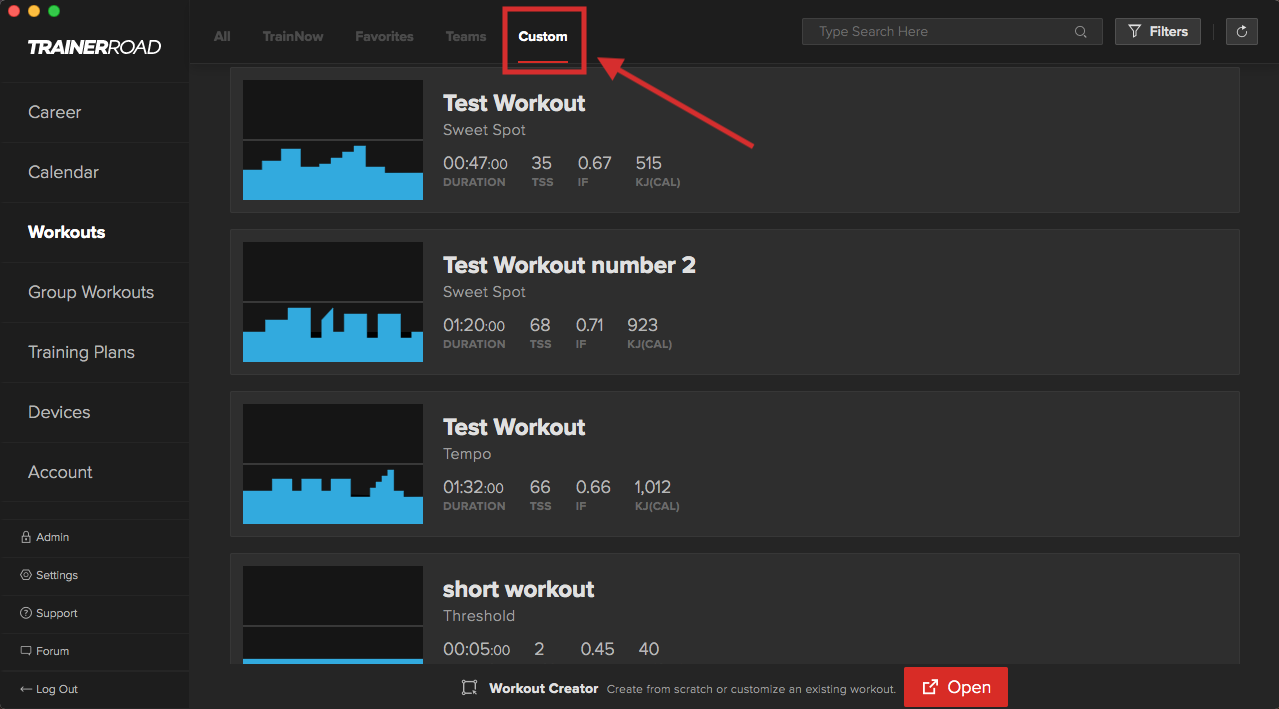This screenshot has height=709, width=1279.
Task: Click the 923 KJ(CAL) value
Action: coord(642,325)
